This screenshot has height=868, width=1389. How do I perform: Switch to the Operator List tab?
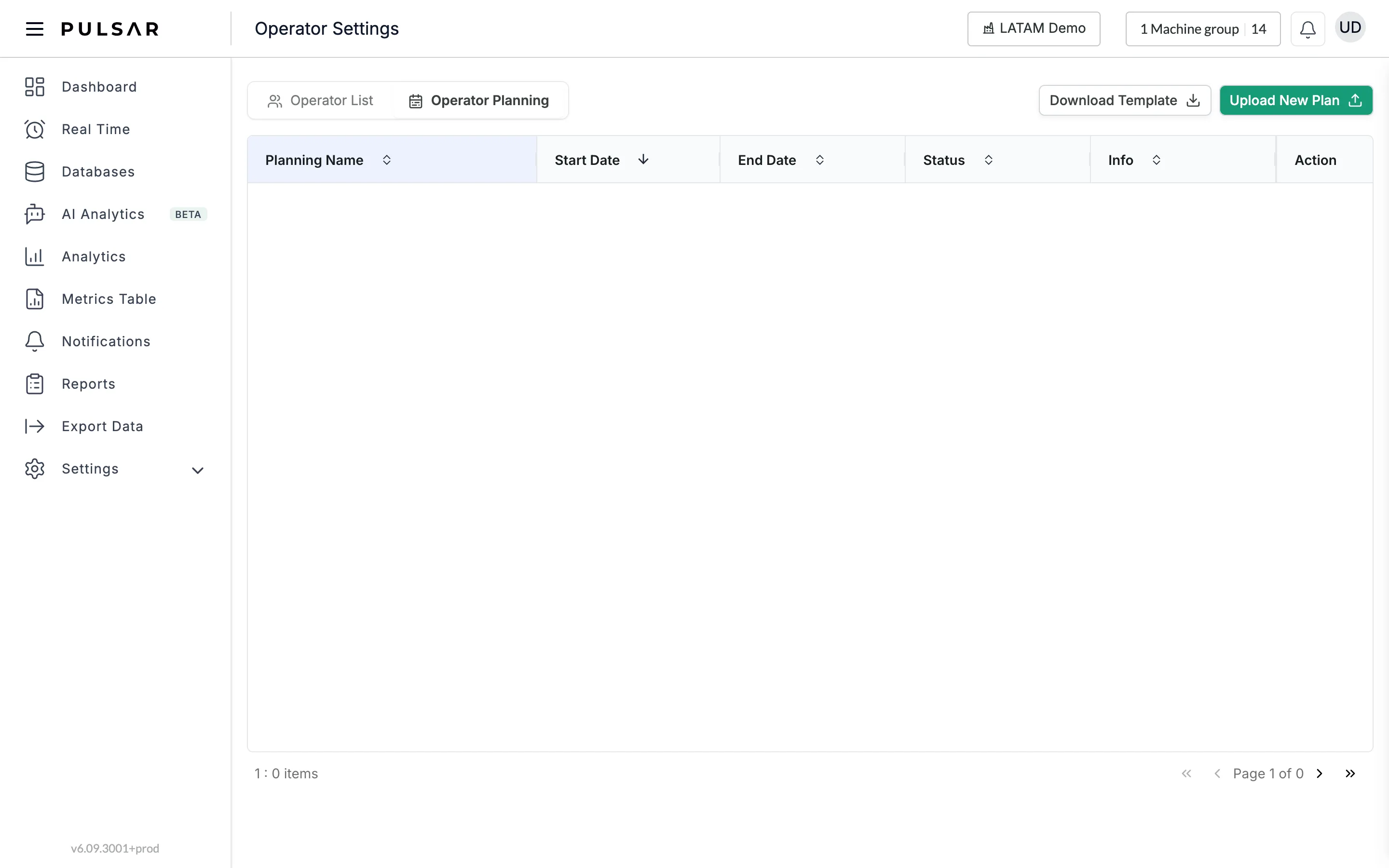coord(320,100)
